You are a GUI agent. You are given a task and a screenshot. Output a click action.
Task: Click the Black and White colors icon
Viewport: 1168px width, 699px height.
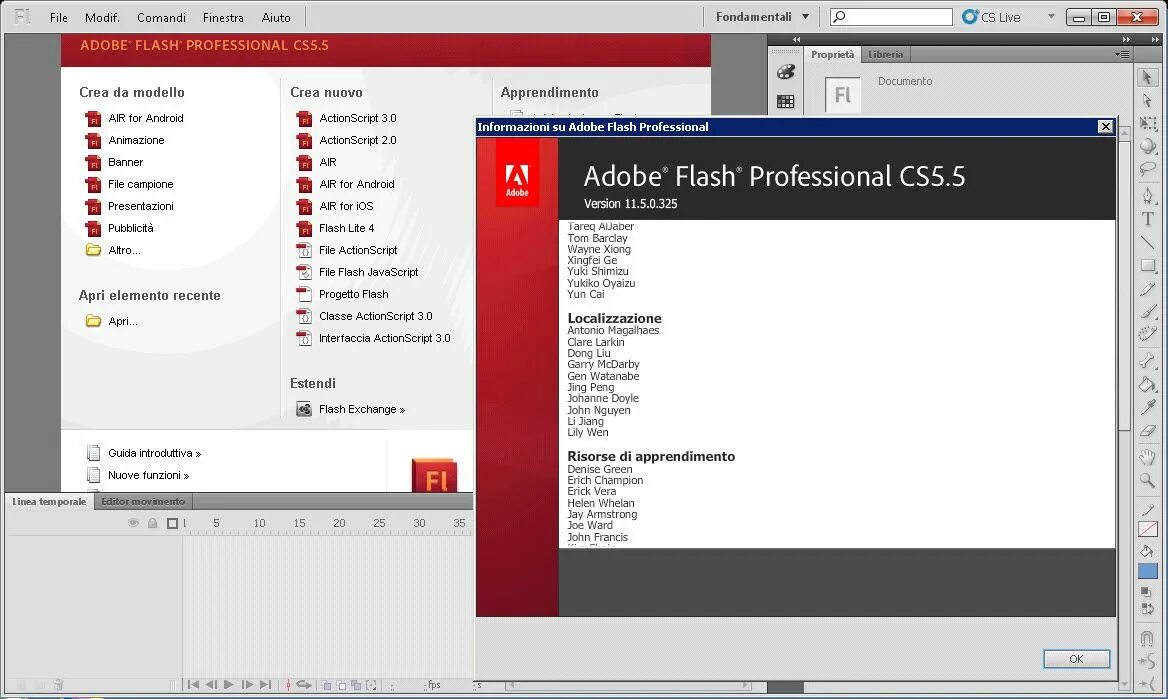click(x=1146, y=592)
